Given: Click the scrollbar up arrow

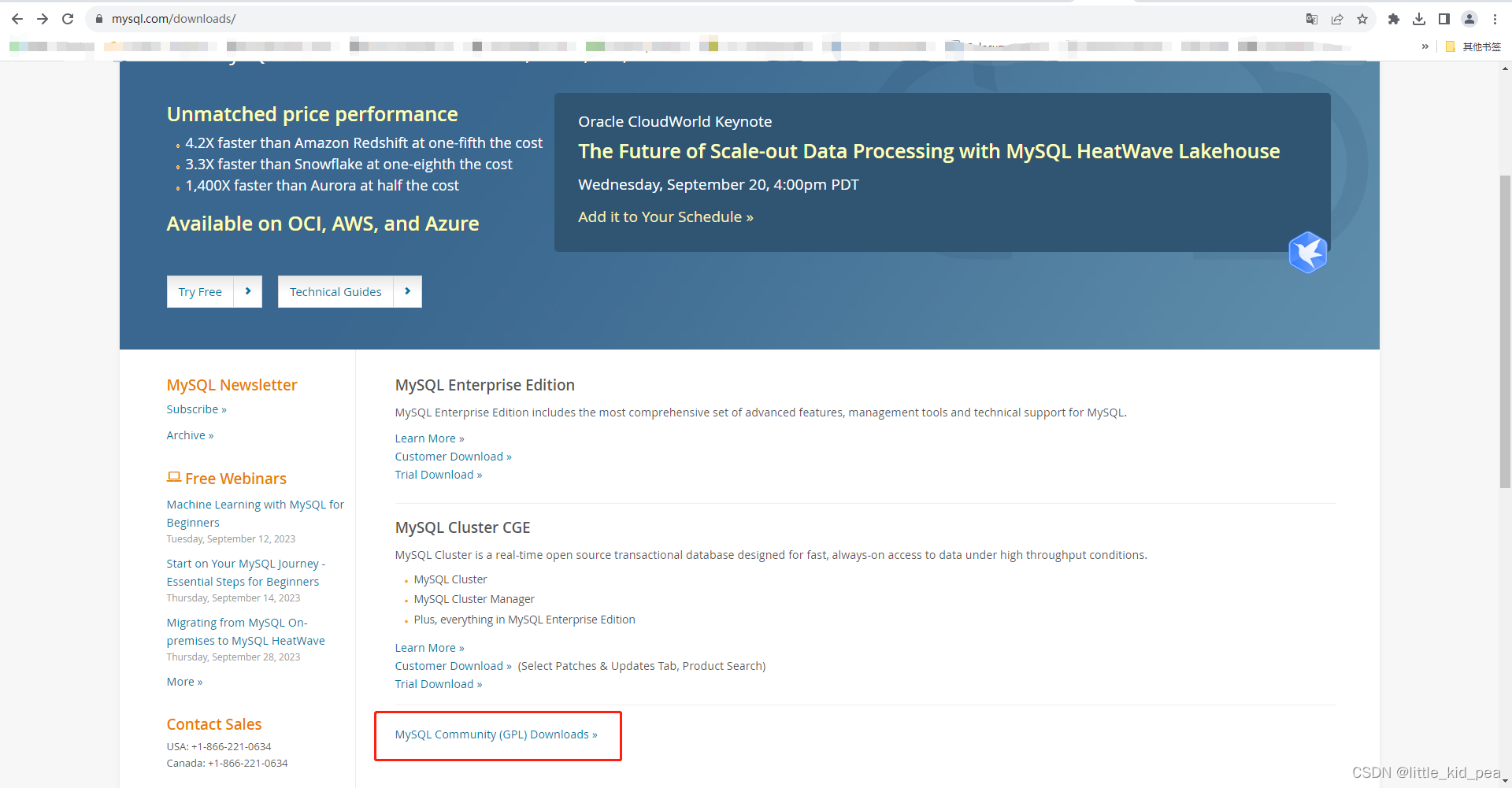Looking at the screenshot, I should tap(1505, 69).
